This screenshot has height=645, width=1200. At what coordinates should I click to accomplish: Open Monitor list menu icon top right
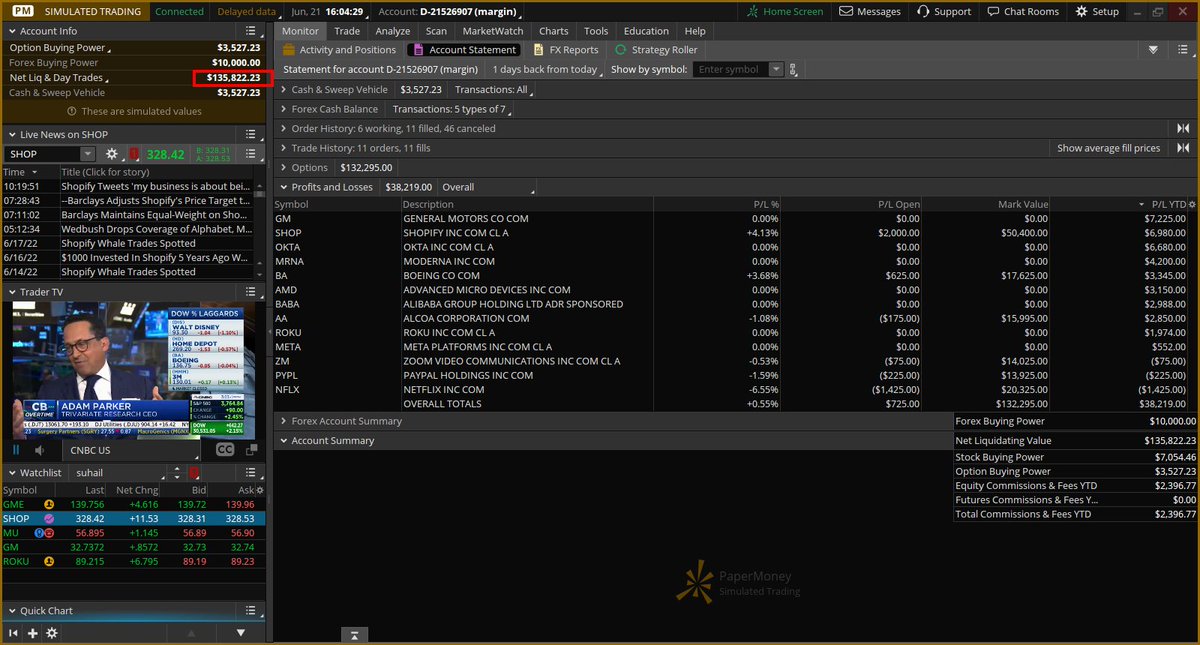[1183, 50]
